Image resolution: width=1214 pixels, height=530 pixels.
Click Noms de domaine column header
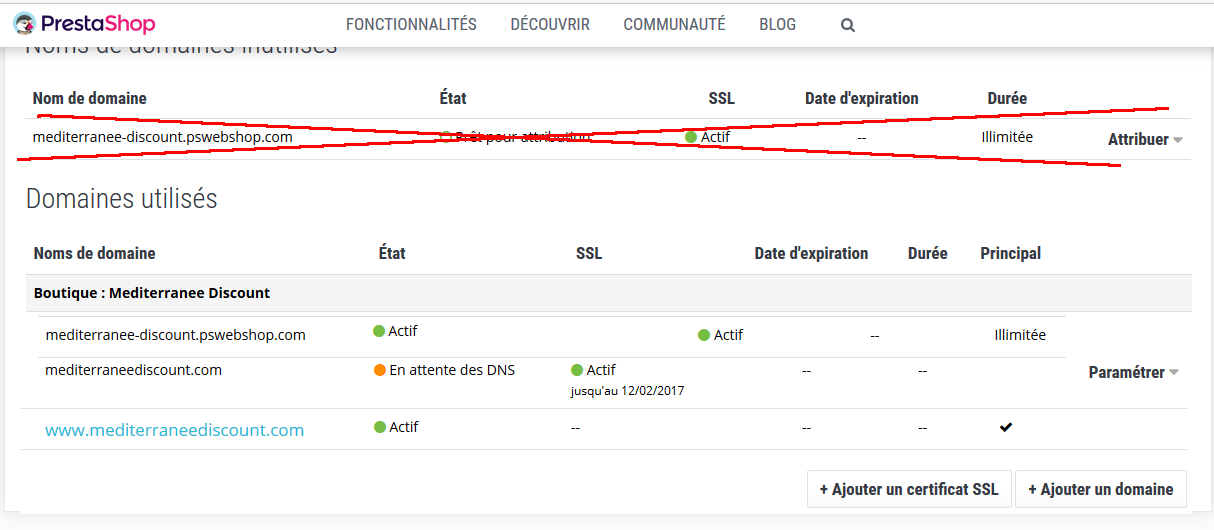coord(94,253)
